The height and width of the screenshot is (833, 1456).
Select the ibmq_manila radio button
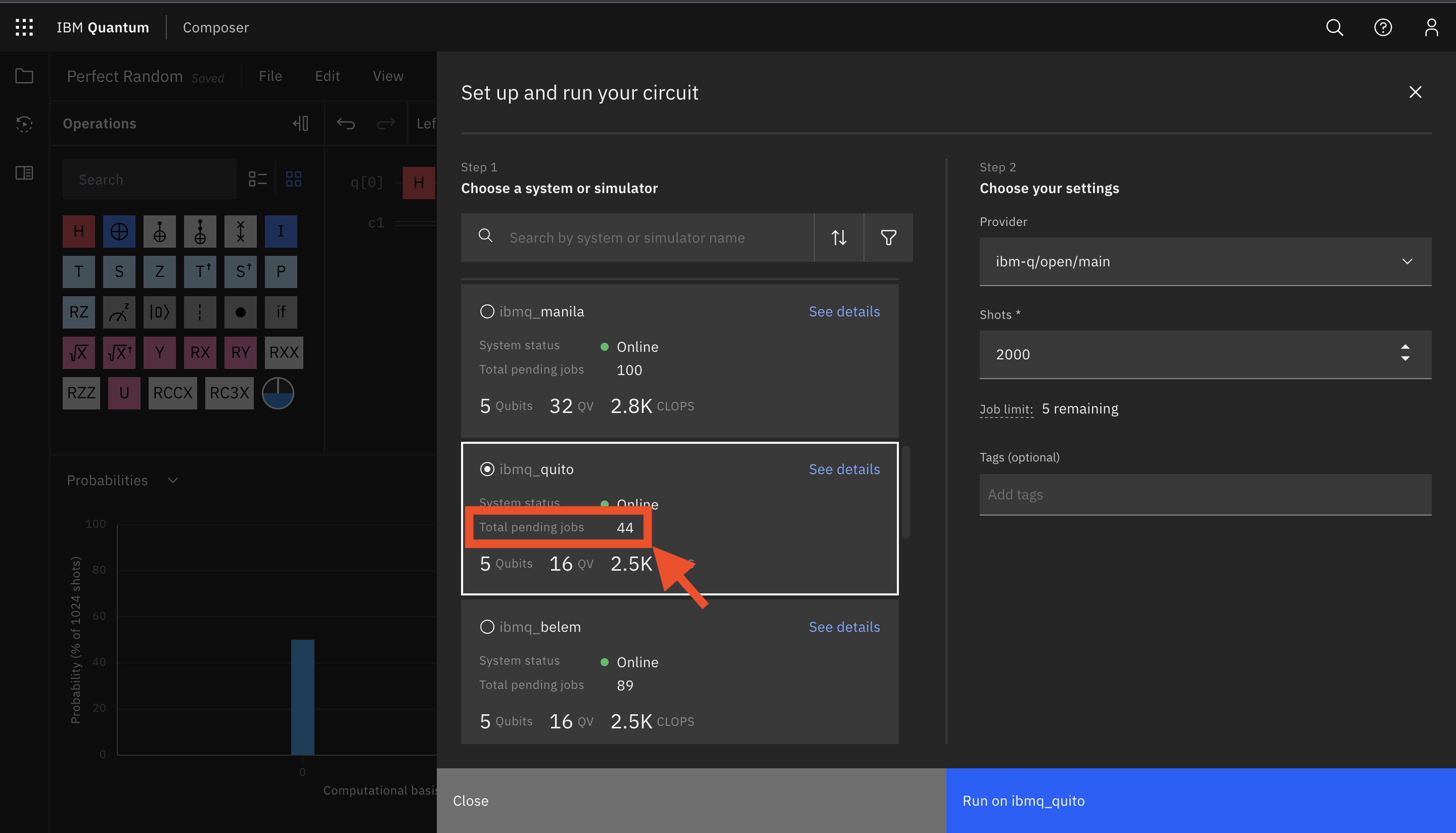[x=487, y=311]
